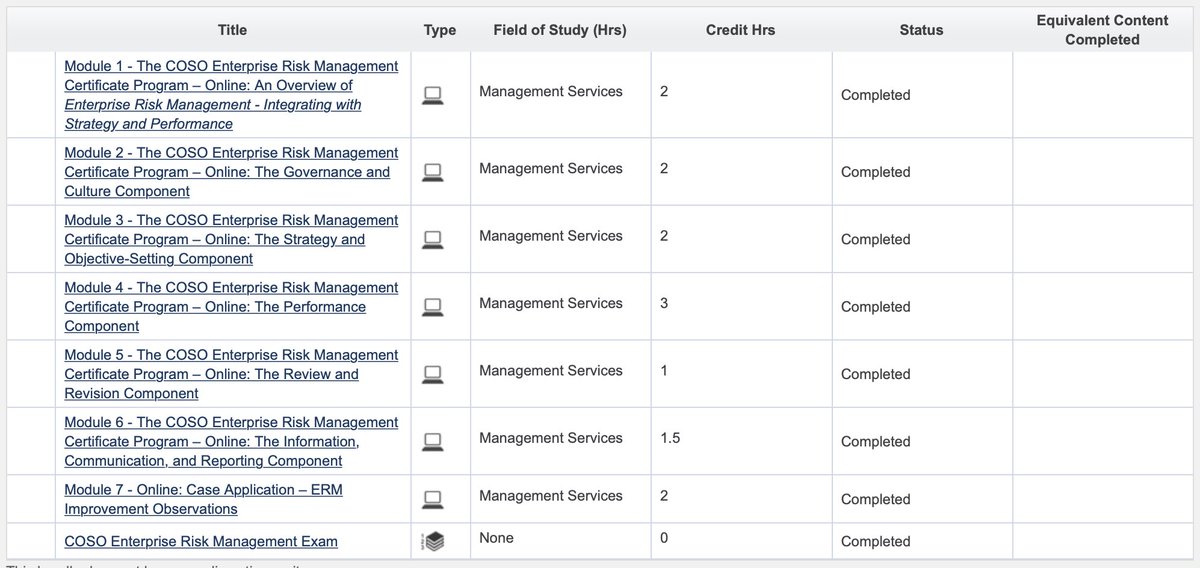This screenshot has height=568, width=1200.
Task: Select Management Services cell in Module 6 row
Action: coord(551,437)
